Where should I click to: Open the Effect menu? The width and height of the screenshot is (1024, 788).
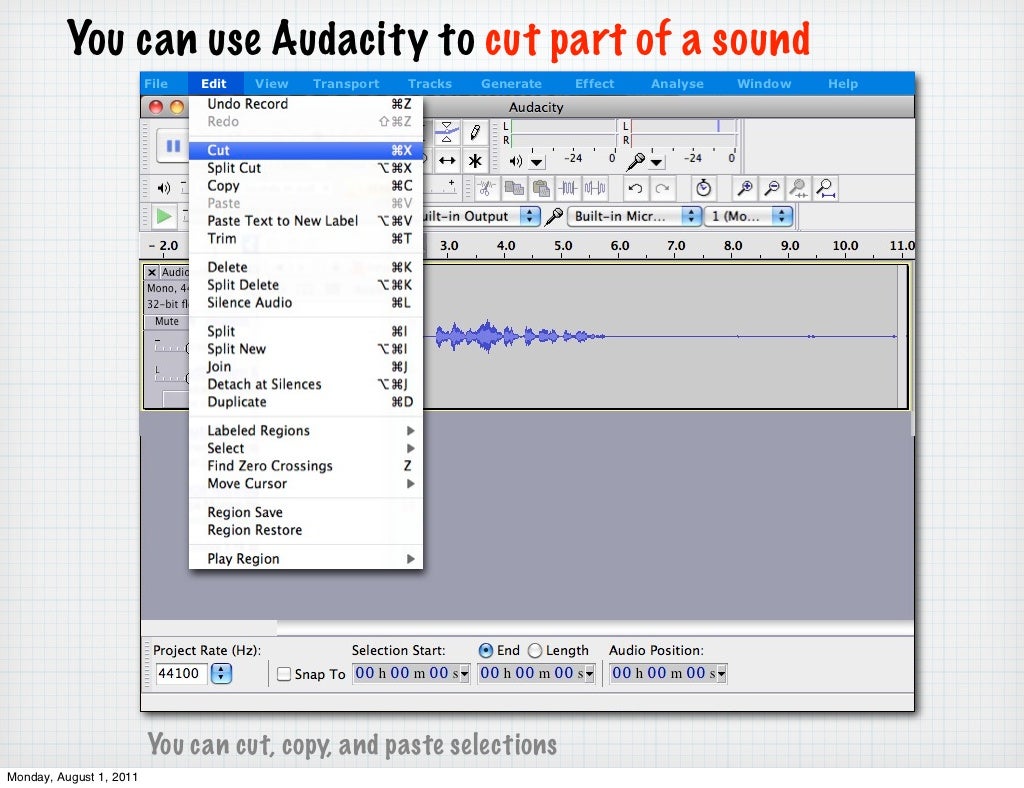(x=594, y=84)
